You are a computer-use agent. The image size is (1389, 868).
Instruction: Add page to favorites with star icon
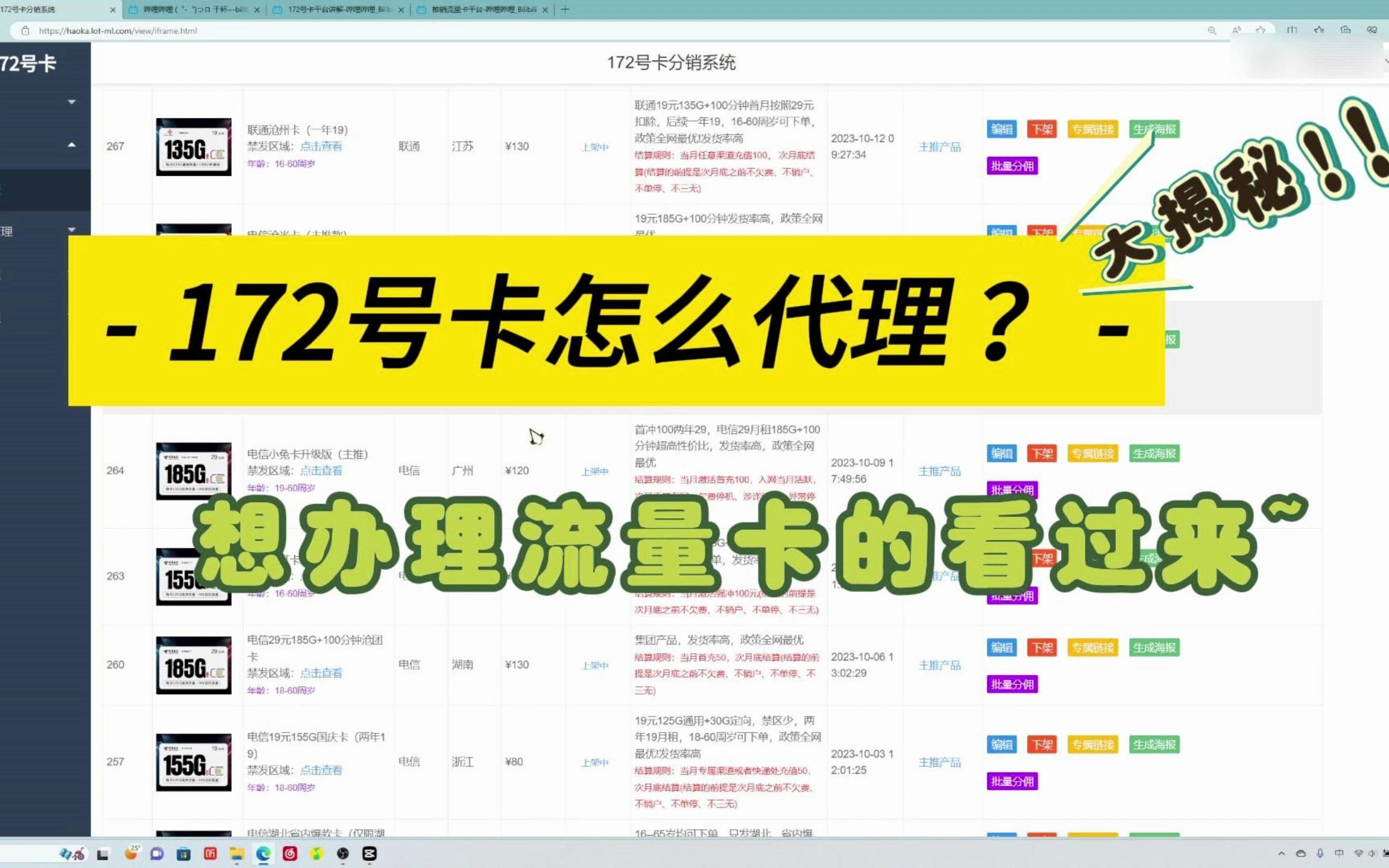click(1261, 30)
